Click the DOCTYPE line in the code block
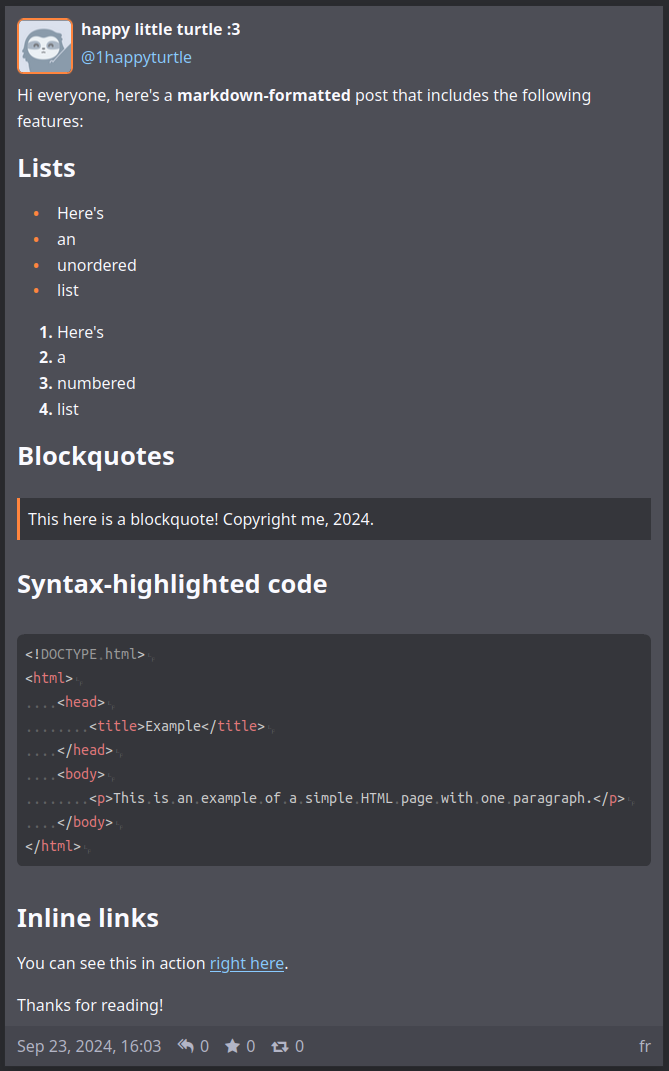 tap(85, 654)
